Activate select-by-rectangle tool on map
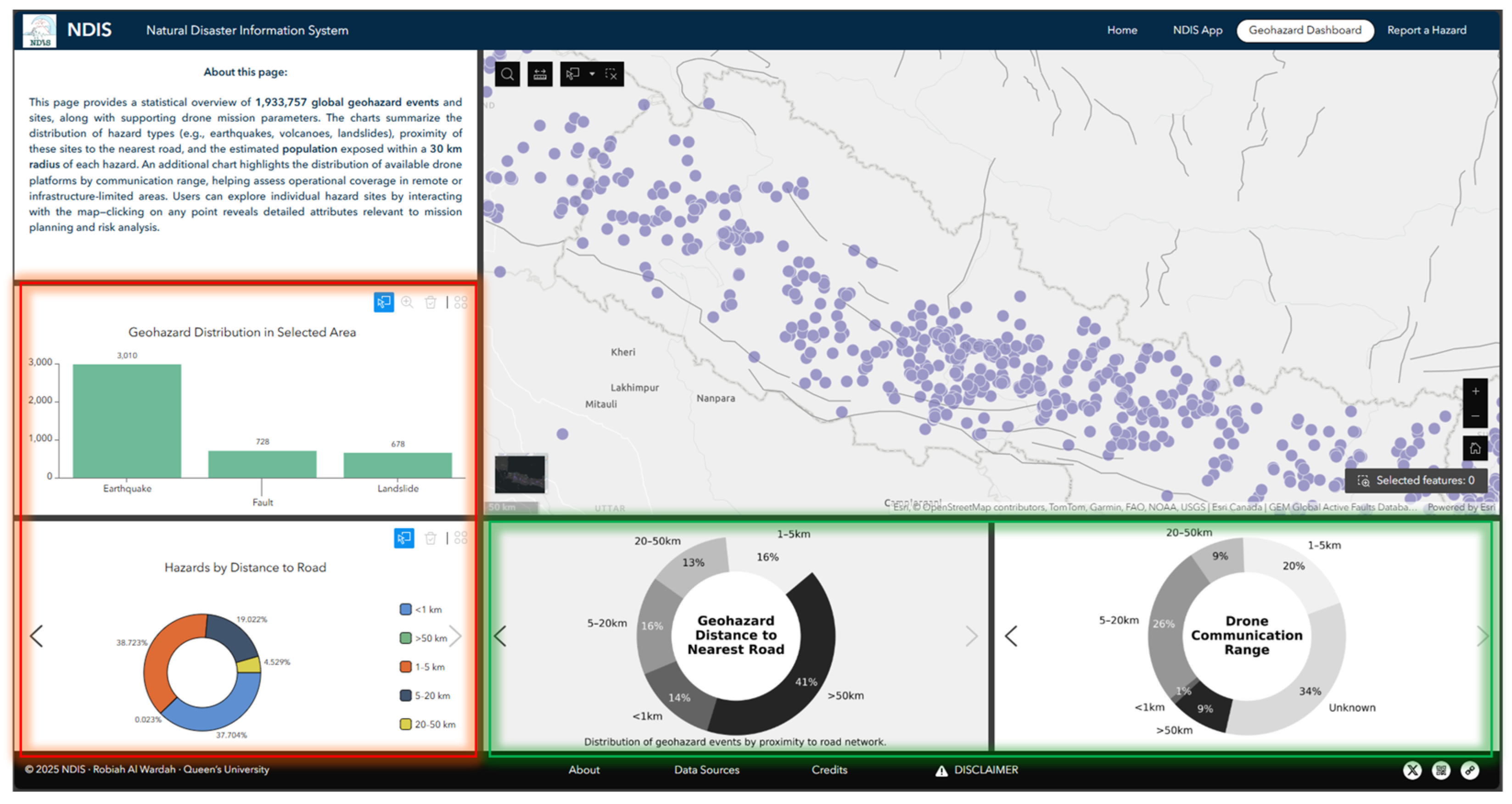The width and height of the screenshot is (1512, 804). [573, 74]
